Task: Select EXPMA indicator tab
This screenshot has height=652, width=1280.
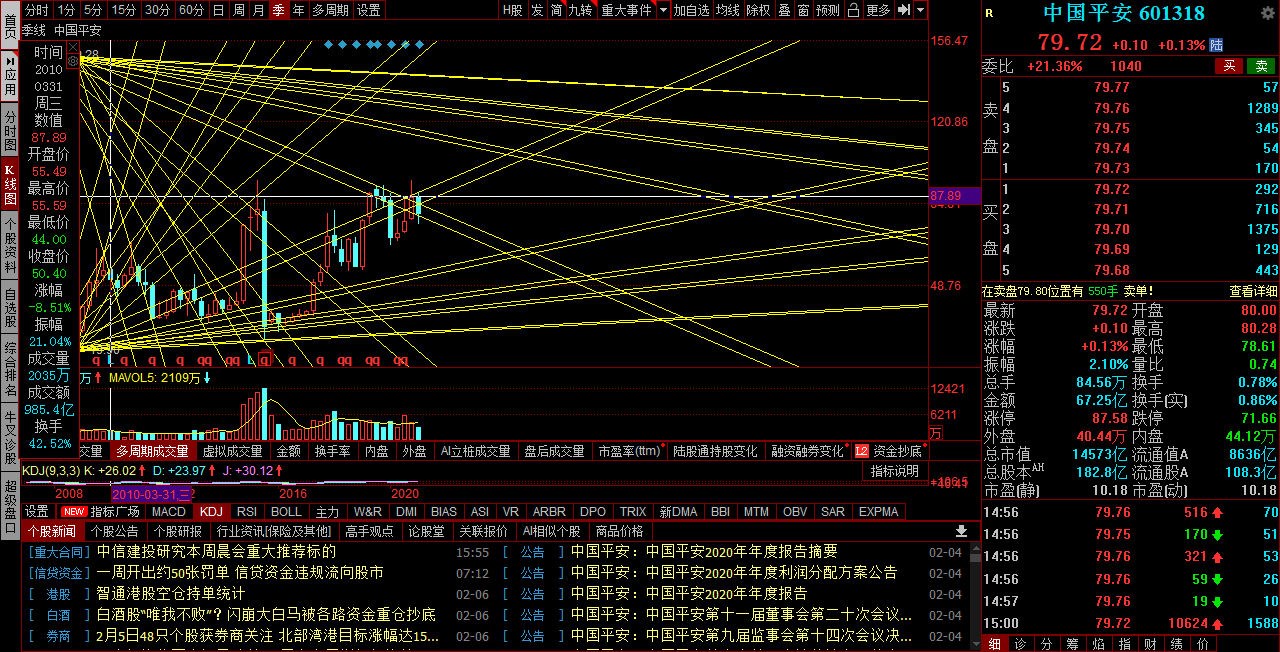Action: (878, 511)
